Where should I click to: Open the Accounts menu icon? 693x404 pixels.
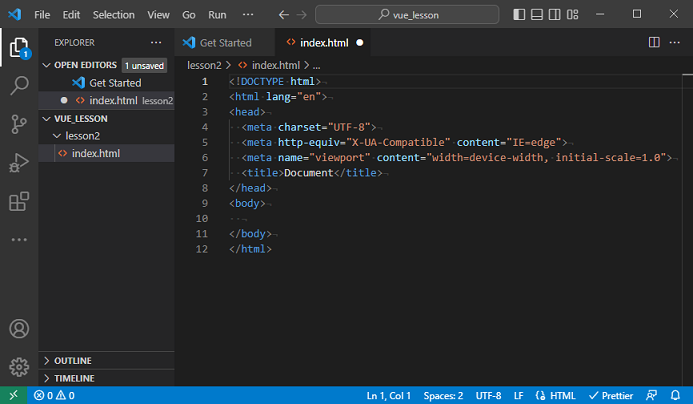tap(19, 328)
